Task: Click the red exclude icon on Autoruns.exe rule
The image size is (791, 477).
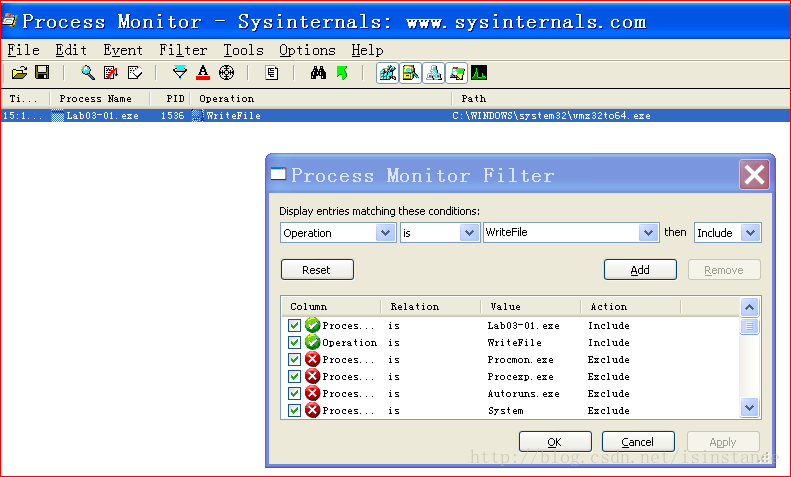Action: coord(312,393)
